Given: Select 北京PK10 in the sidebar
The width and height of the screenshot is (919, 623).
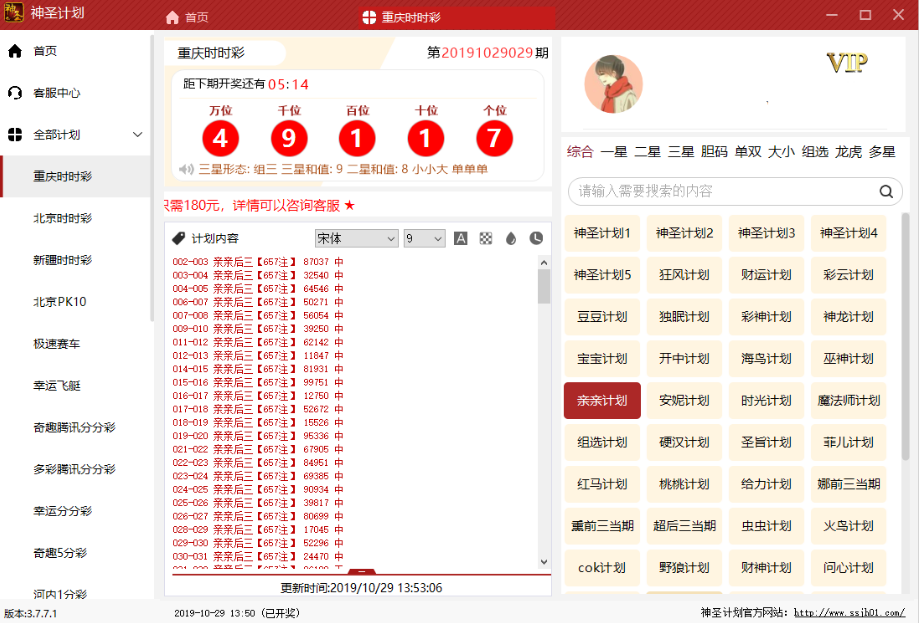Looking at the screenshot, I should coord(60,302).
